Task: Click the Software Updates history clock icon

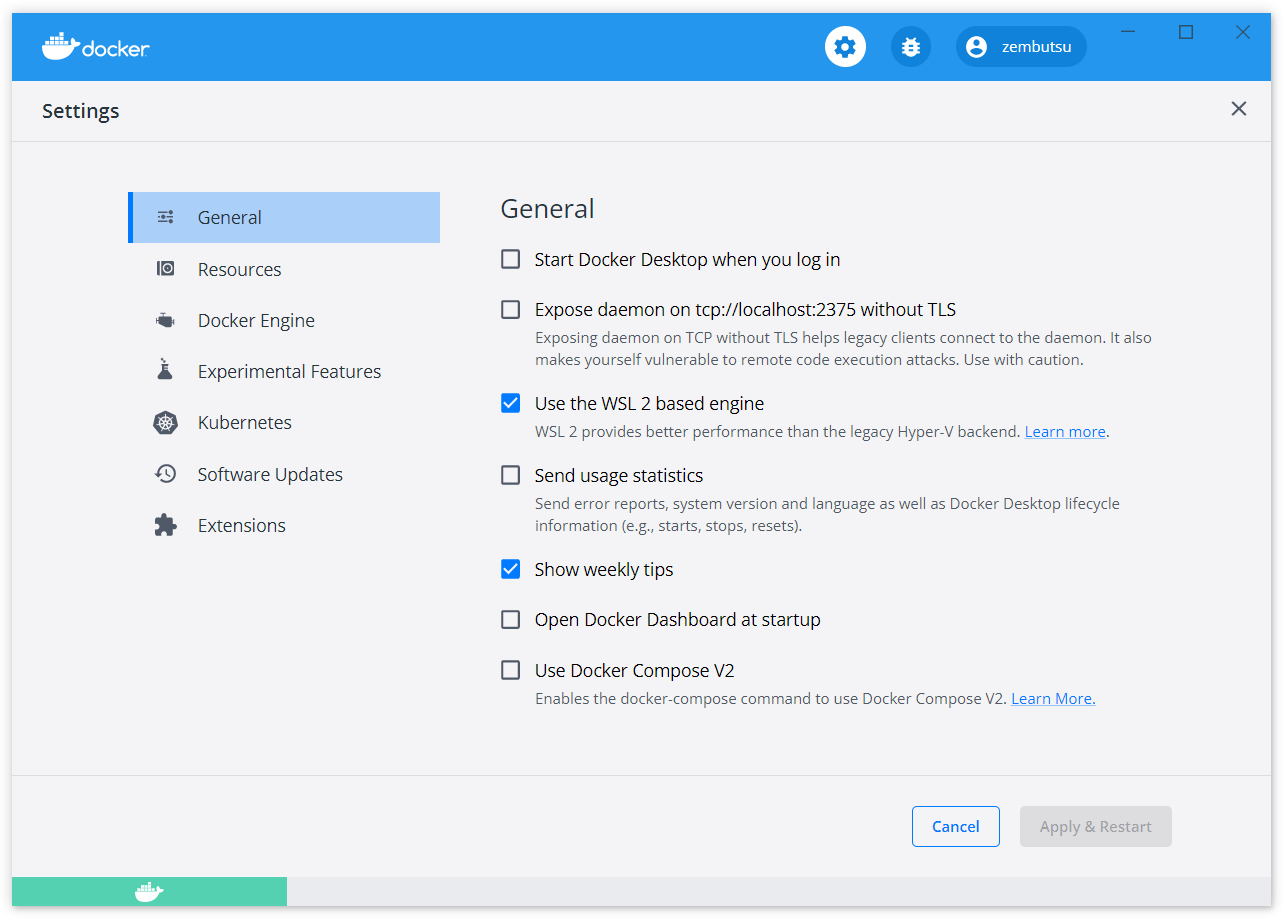Action: [x=166, y=474]
